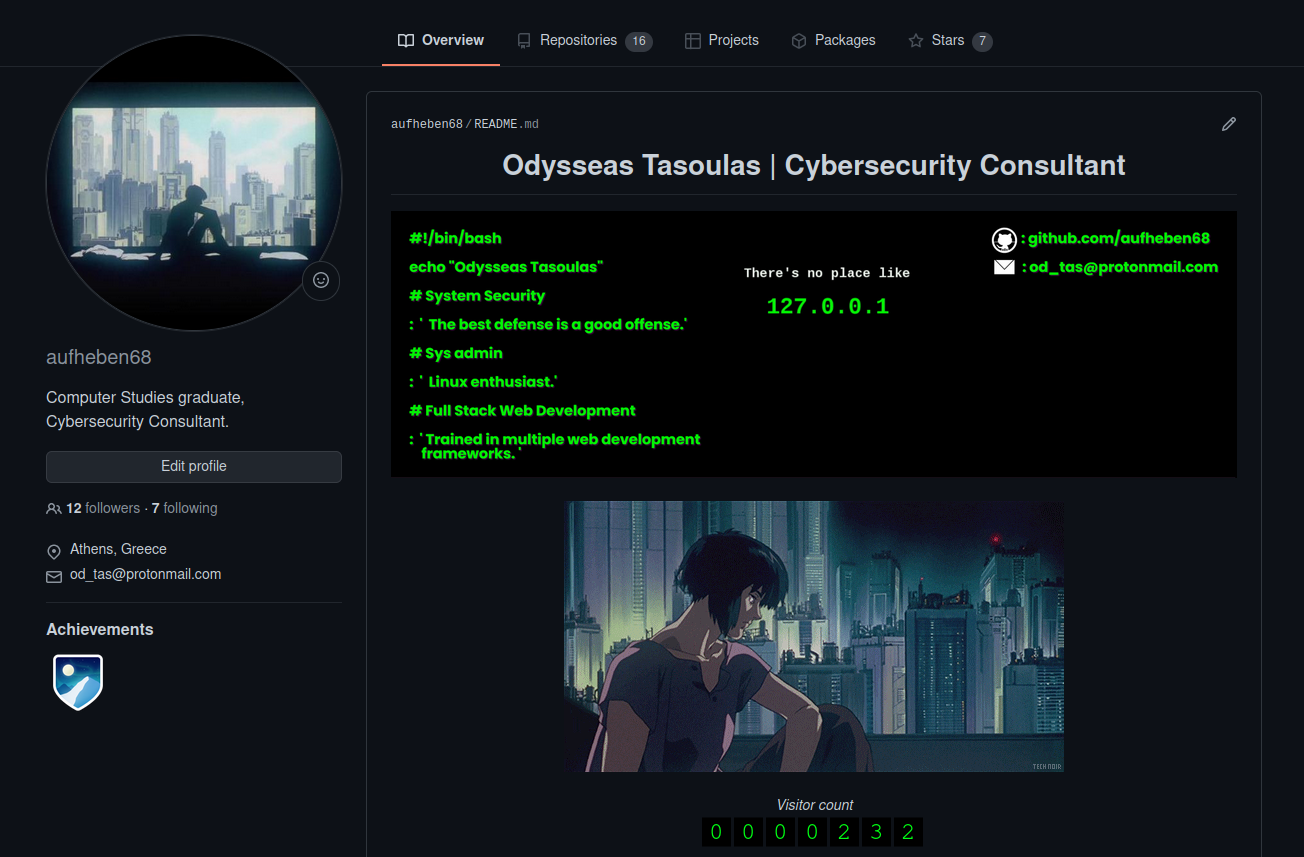Open the aufheben68 repository path link
This screenshot has height=857, width=1304.
pos(426,125)
